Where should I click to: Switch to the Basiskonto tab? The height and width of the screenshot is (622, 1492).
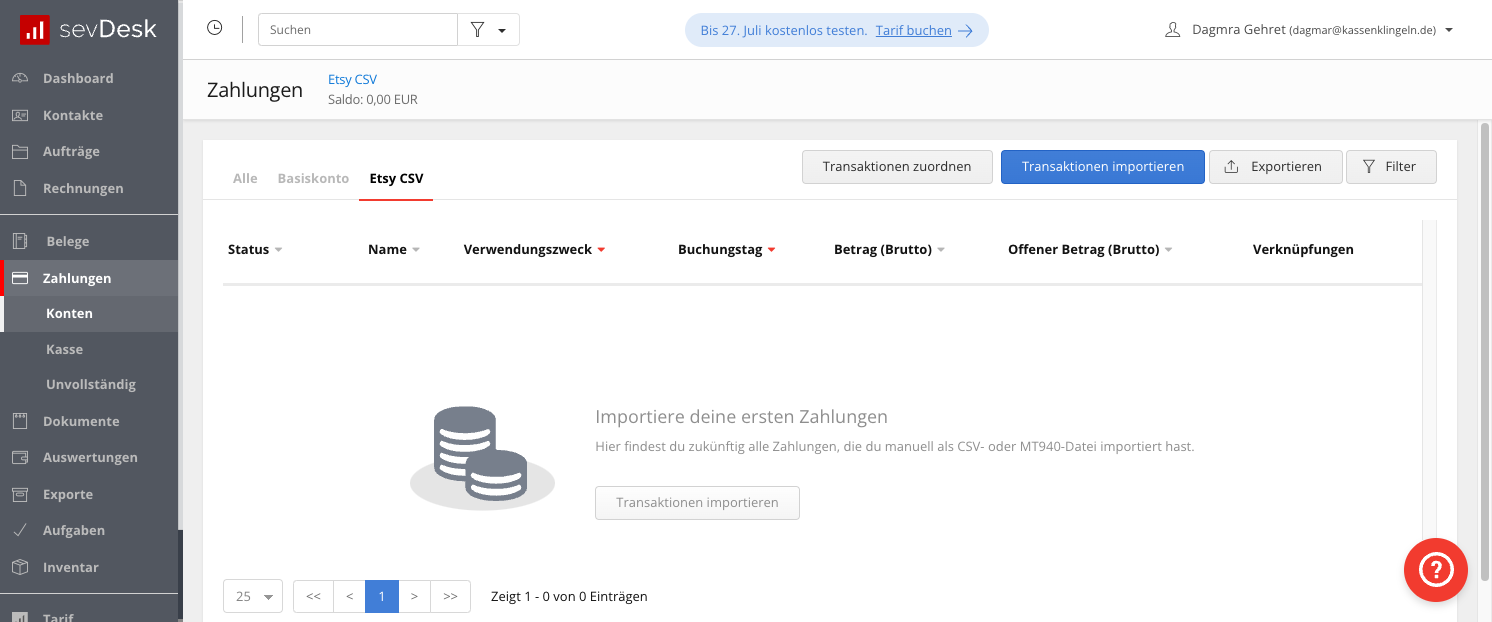coord(313,178)
